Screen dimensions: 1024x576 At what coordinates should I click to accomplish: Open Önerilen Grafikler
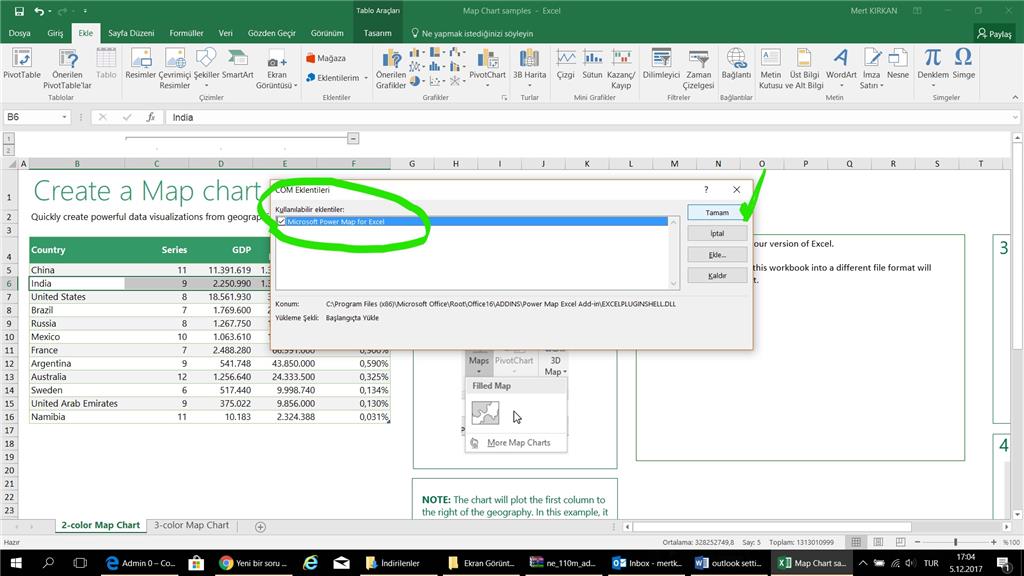pyautogui.click(x=391, y=69)
